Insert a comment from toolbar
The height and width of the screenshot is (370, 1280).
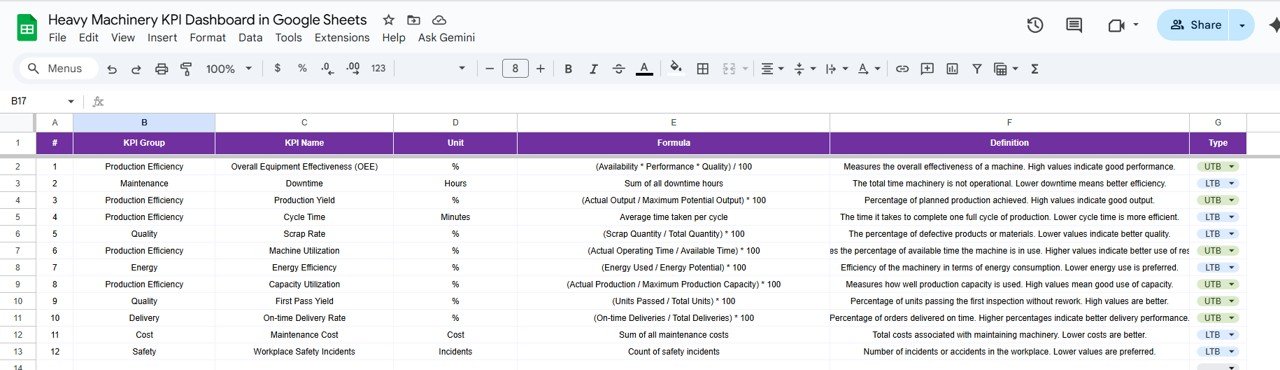927,69
